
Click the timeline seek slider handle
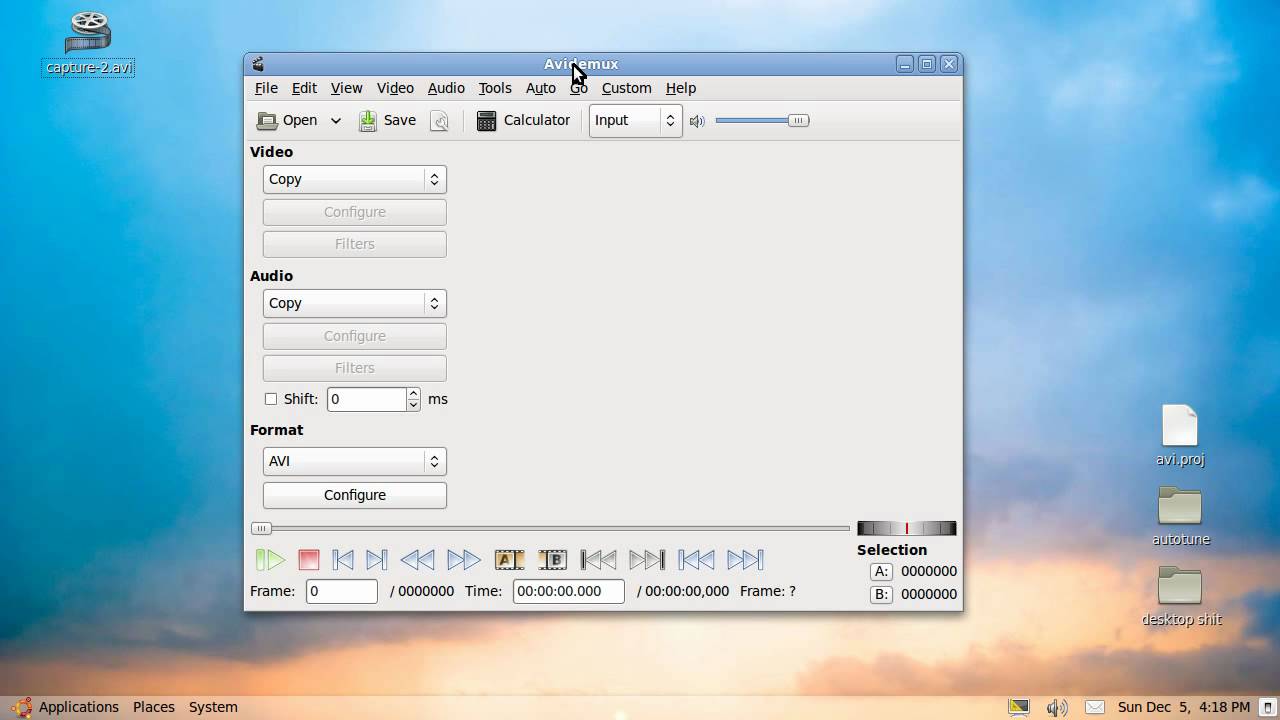(261, 528)
